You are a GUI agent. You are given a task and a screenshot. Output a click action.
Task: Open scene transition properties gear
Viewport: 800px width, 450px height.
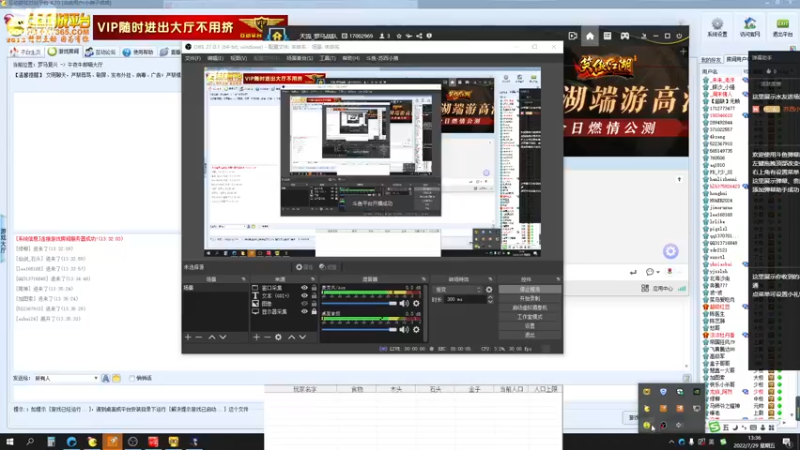click(x=489, y=290)
